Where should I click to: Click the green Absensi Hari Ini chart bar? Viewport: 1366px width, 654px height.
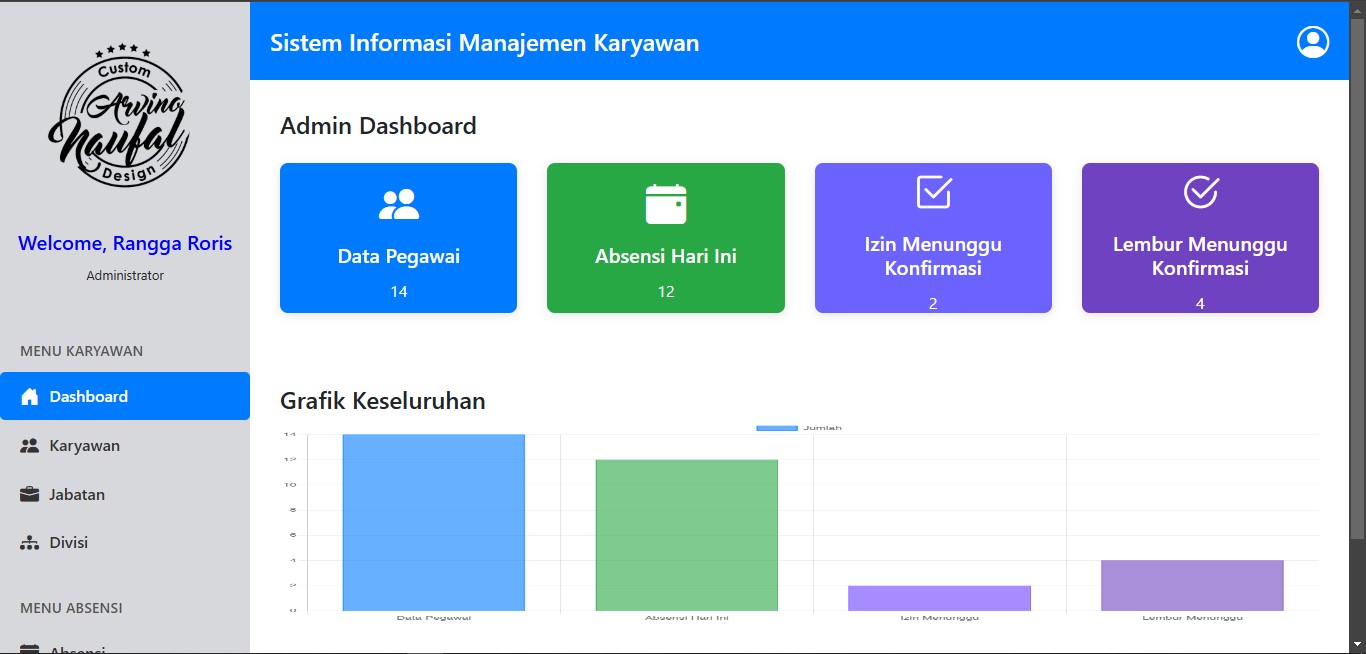686,535
